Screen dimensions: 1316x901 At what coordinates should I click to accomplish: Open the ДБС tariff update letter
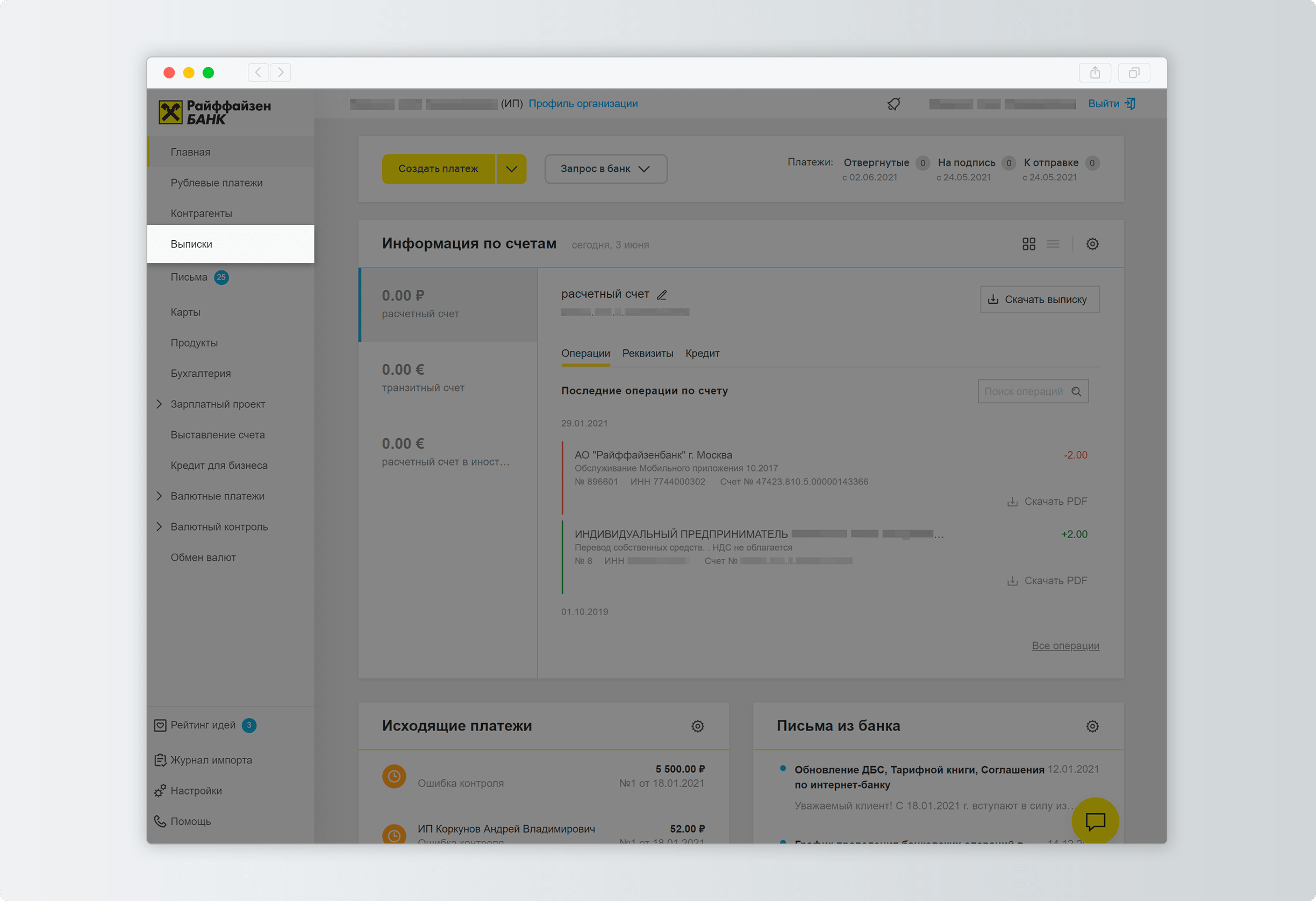pos(938,786)
